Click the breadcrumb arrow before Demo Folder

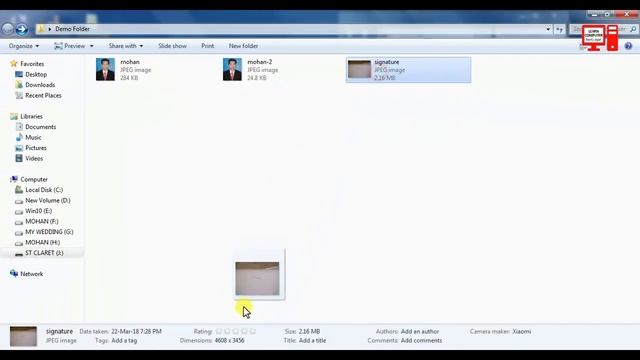pyautogui.click(x=50, y=29)
